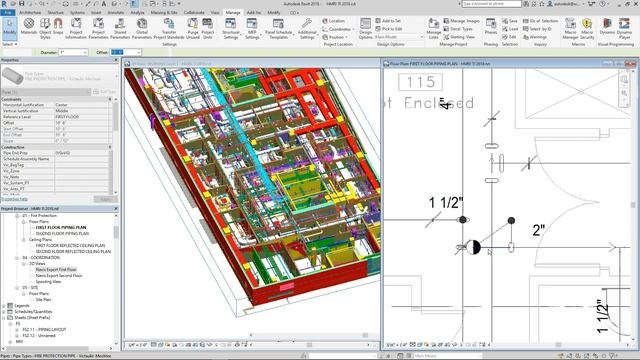Collapse the 04 - COORDINATION tree node
Screen dimensions: 640x360
click(x=17, y=258)
